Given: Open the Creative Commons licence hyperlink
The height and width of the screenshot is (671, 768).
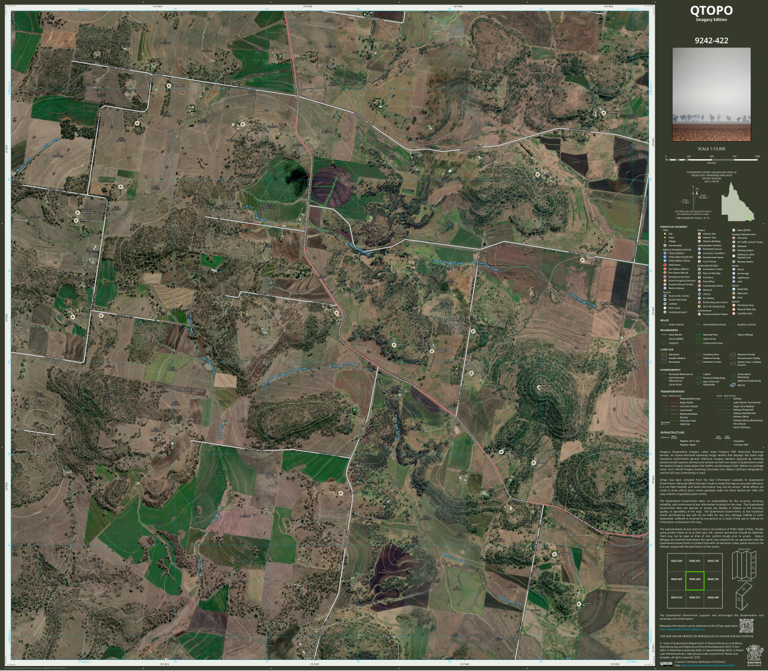Looking at the screenshot, I should pos(708,665).
